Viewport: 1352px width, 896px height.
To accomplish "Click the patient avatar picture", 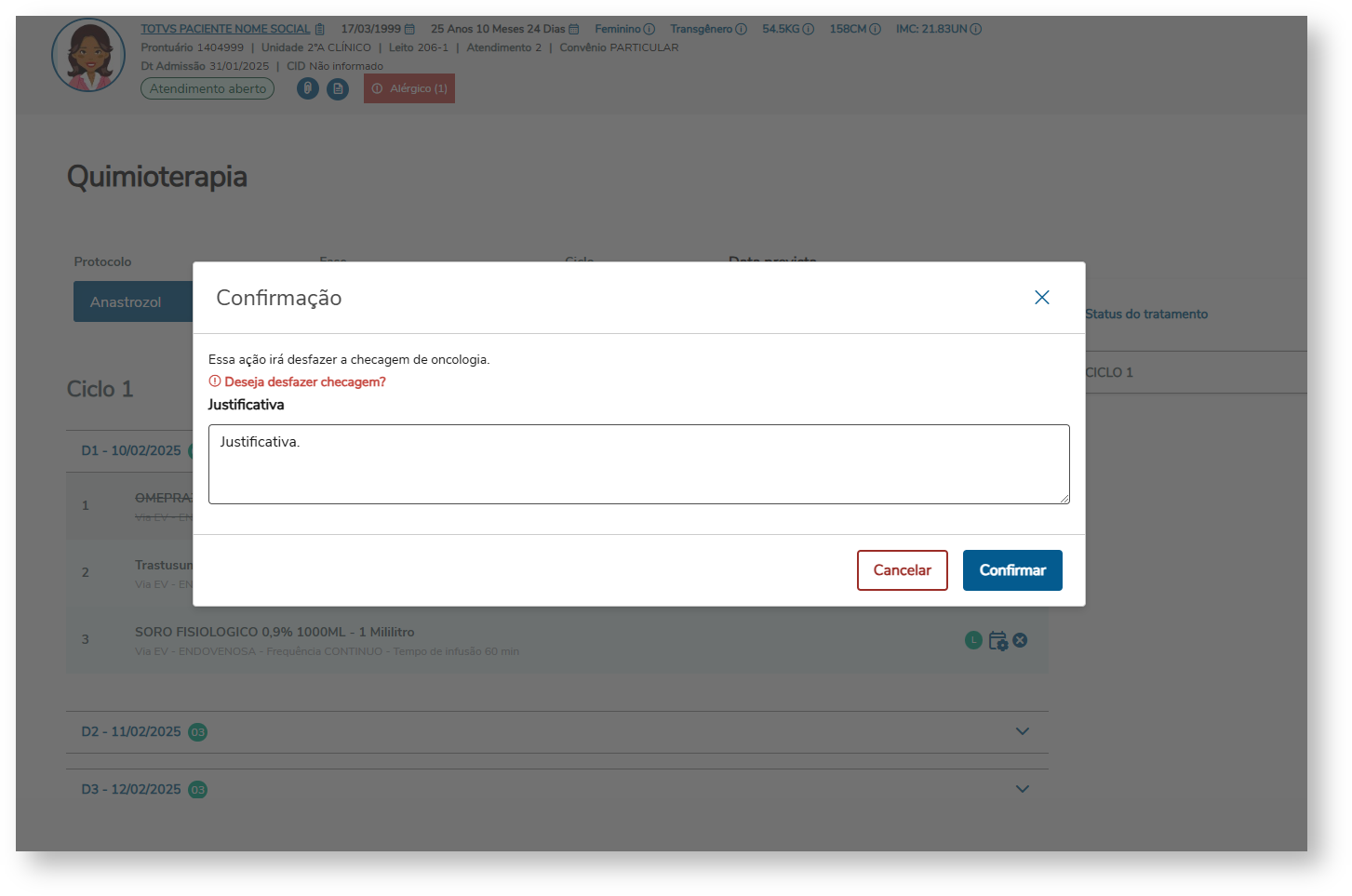I will point(88,55).
